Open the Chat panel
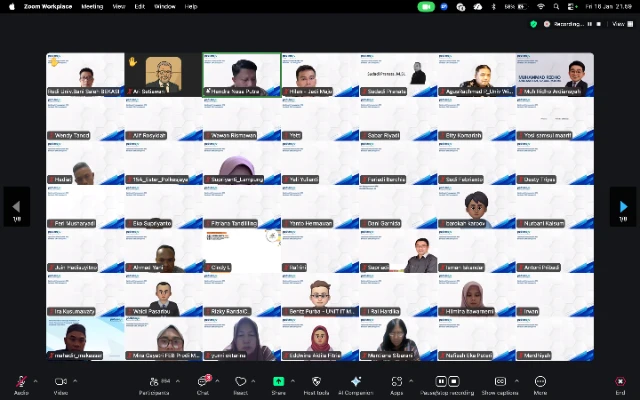Screen dimensions: 640x400 point(203,385)
